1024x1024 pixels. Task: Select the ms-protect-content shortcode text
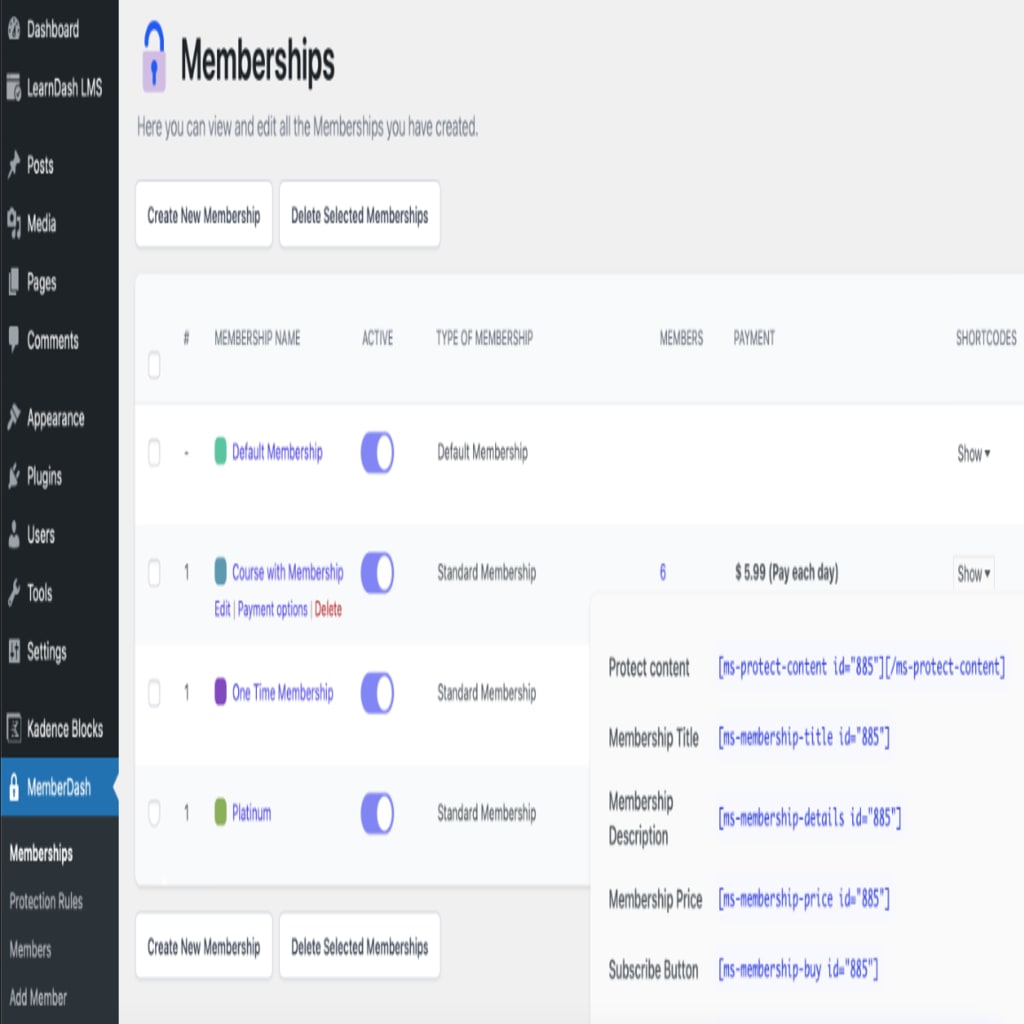click(861, 667)
